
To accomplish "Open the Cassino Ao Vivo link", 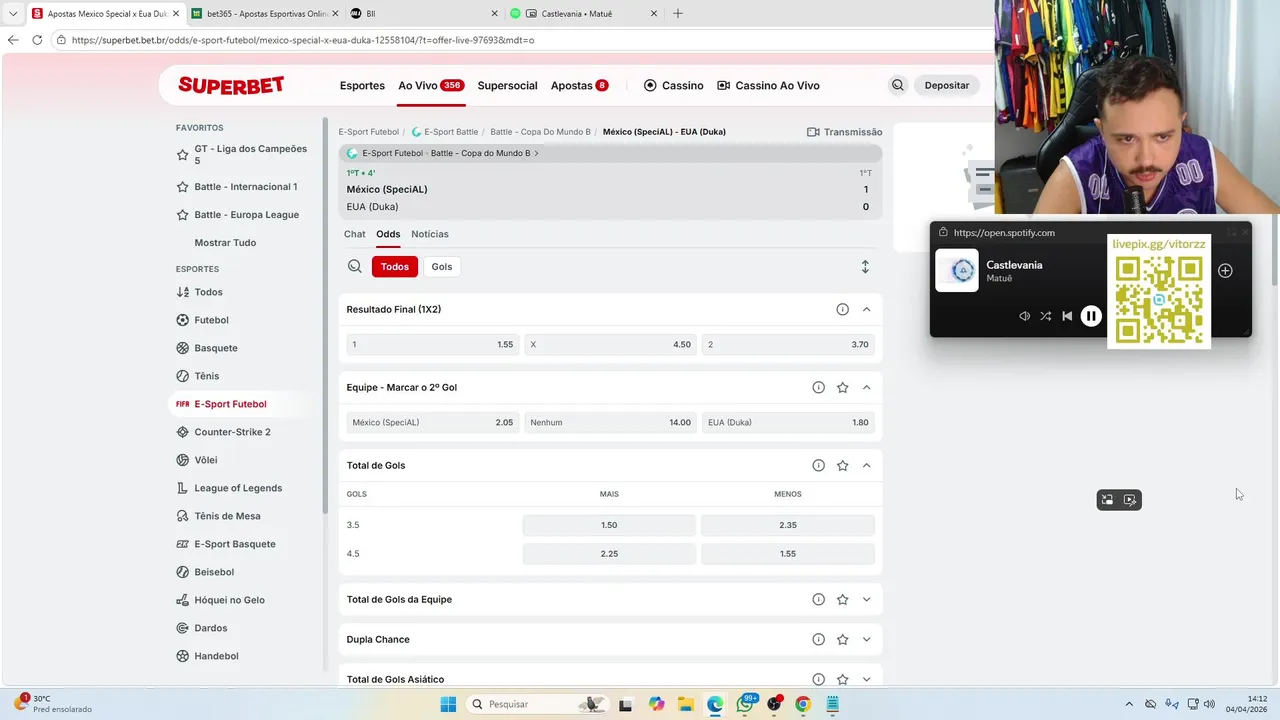I will [768, 85].
